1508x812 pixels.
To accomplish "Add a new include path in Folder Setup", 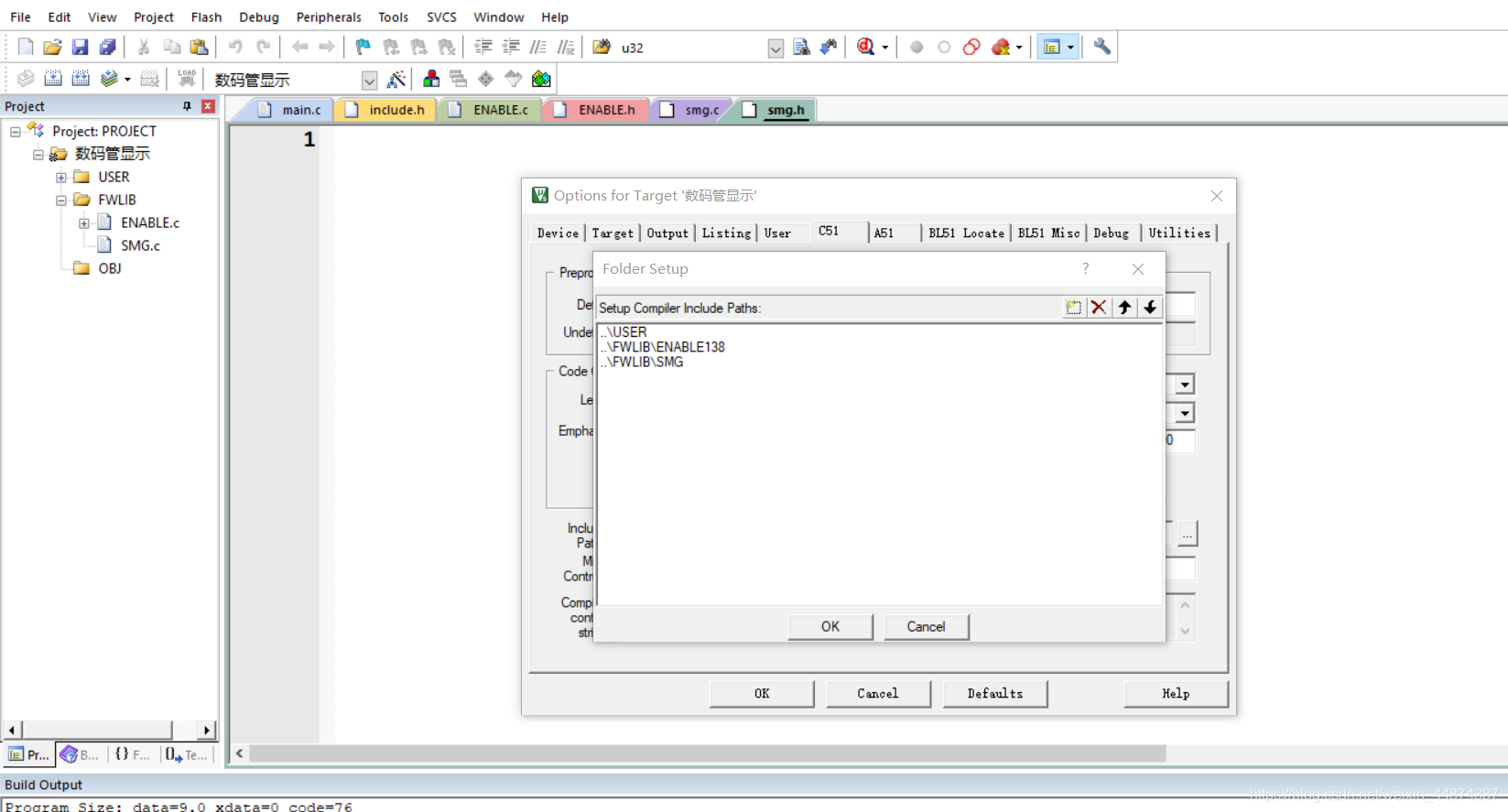I will tap(1073, 308).
